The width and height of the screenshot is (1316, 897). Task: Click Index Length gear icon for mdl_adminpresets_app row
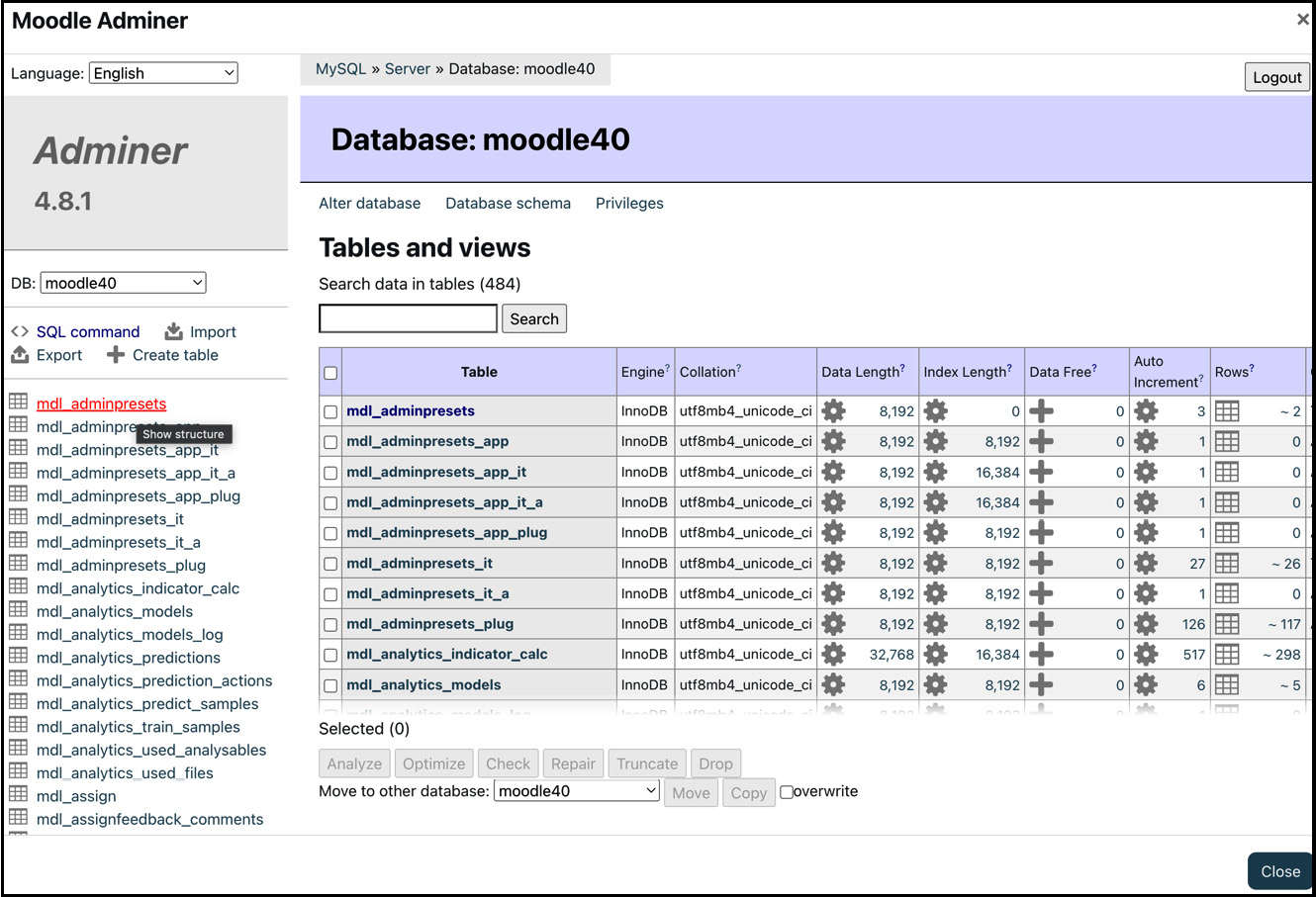point(936,441)
